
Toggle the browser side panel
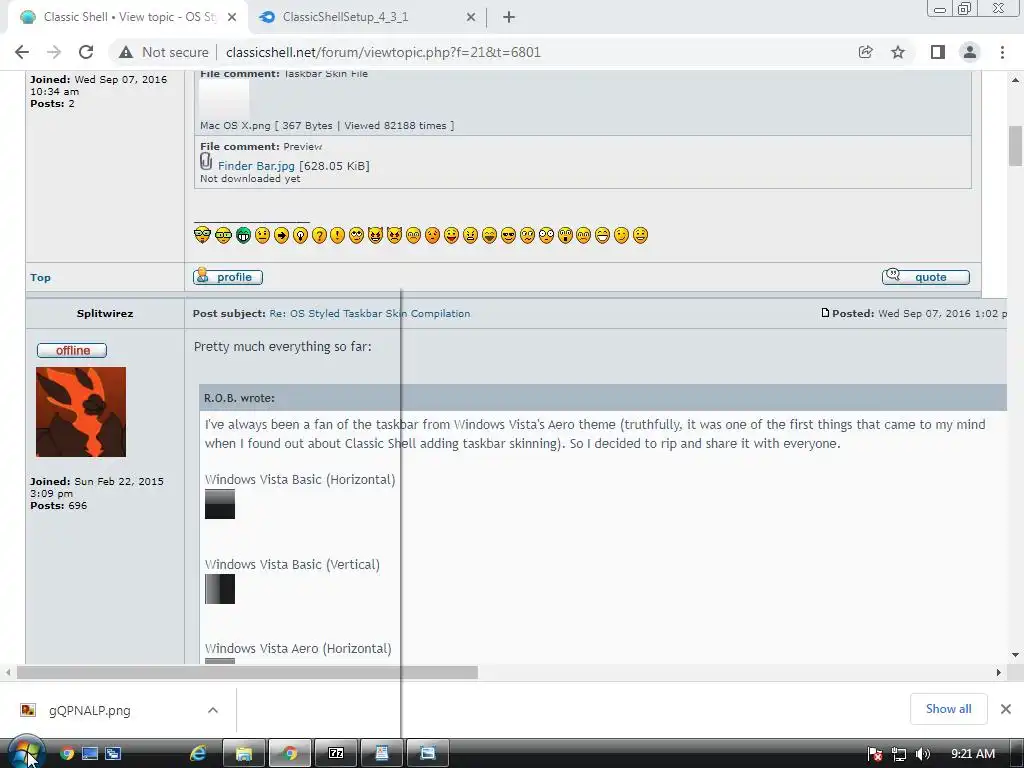[938, 52]
